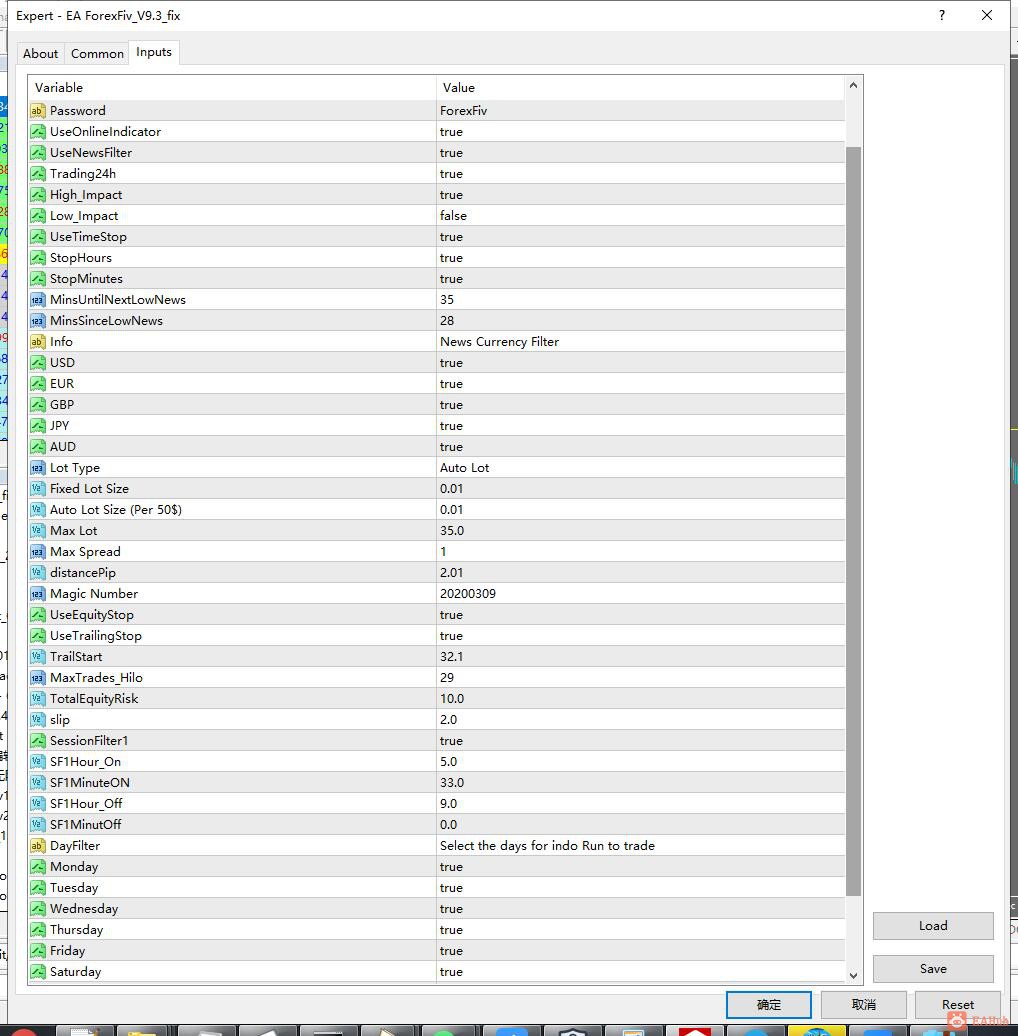This screenshot has height=1036, width=1018.
Task: Open the StopMinutes value dropdown
Action: [640, 279]
